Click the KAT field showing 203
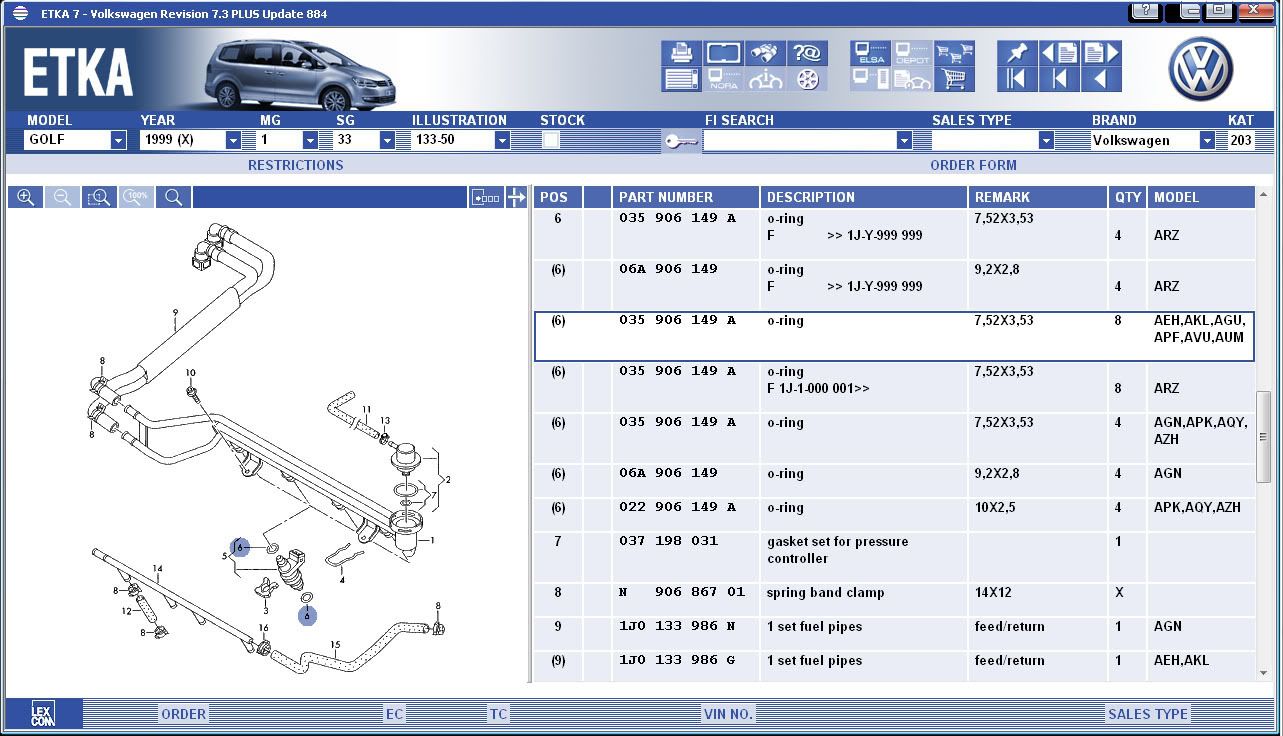This screenshot has width=1283, height=736. [x=1241, y=141]
